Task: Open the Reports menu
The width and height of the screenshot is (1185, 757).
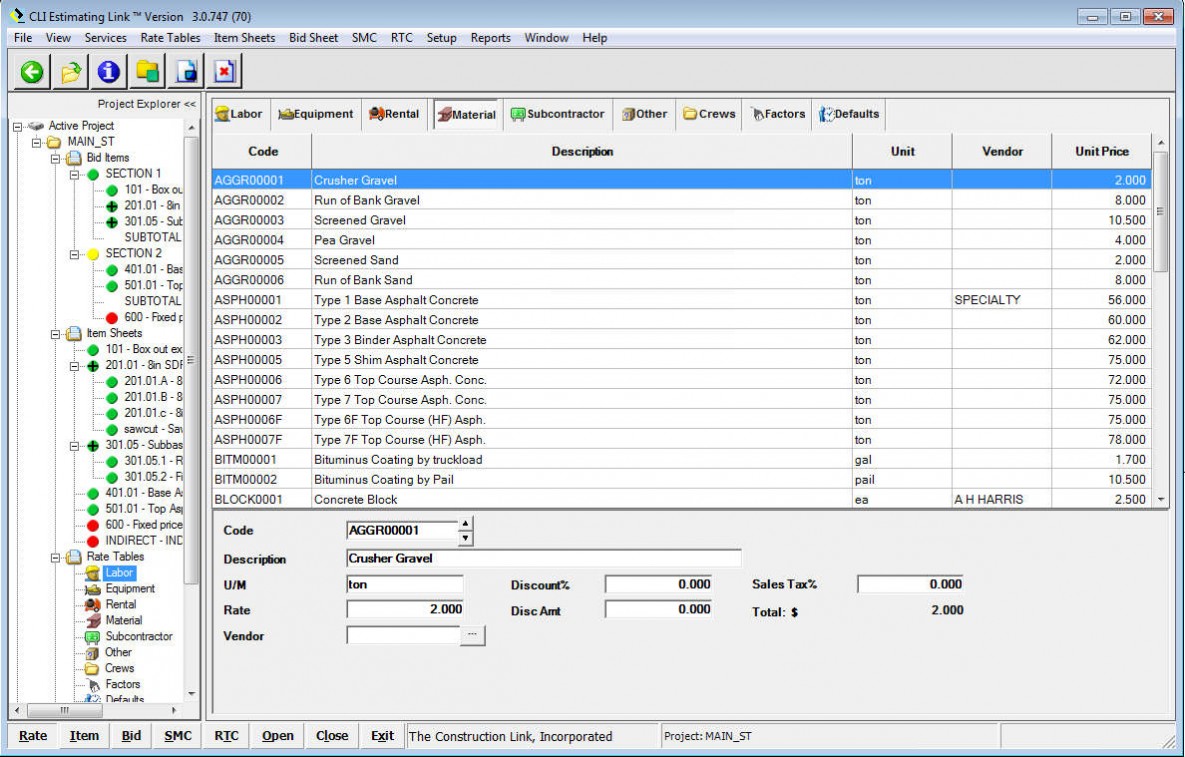Action: [x=490, y=38]
